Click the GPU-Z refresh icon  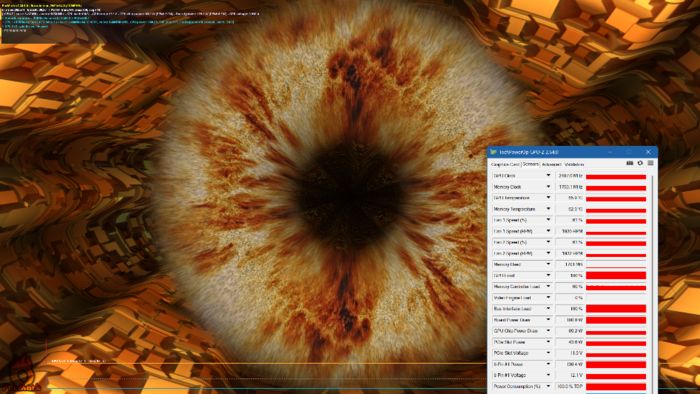[640, 163]
